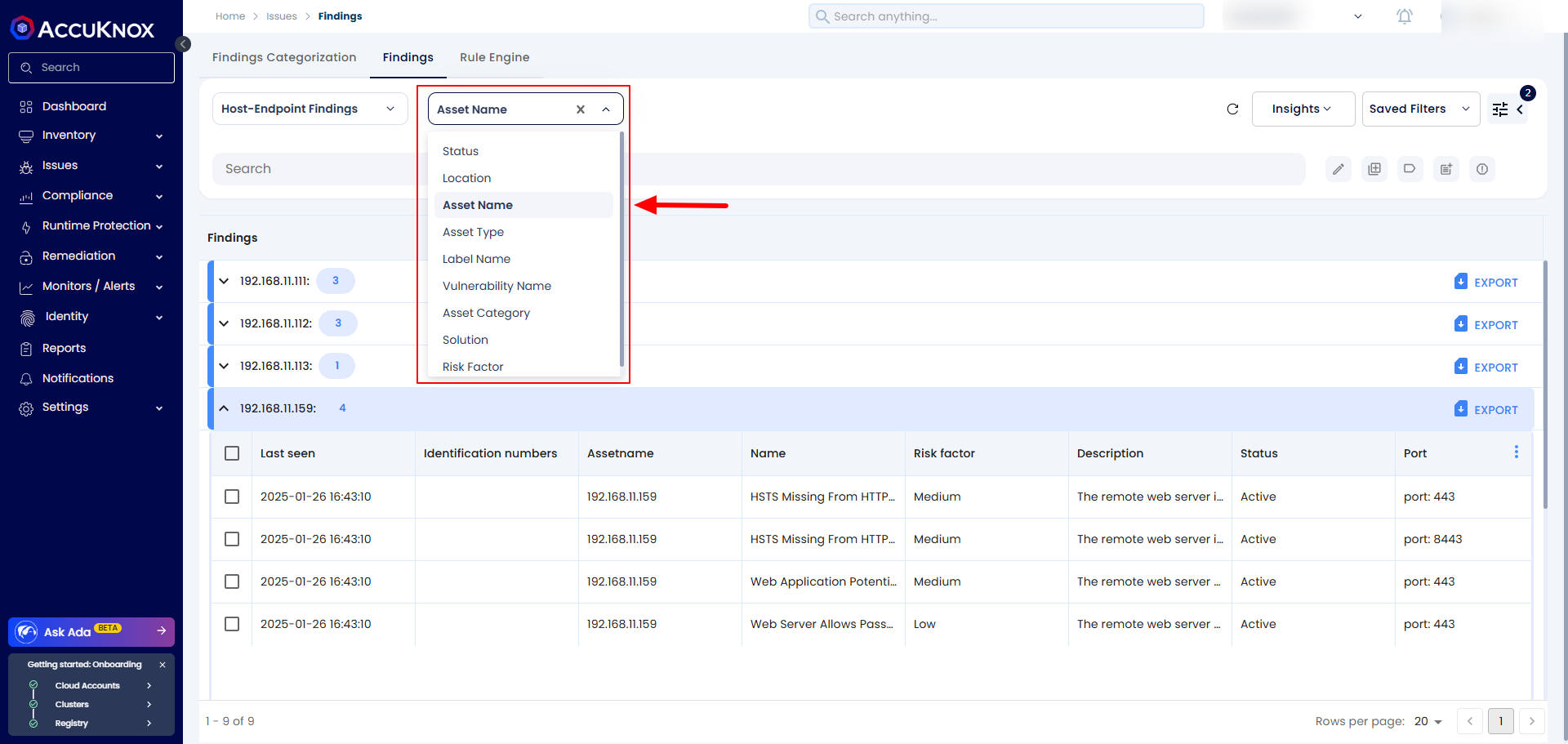1568x744 pixels.
Task: Open the Saved Filters dropdown
Action: click(1421, 109)
